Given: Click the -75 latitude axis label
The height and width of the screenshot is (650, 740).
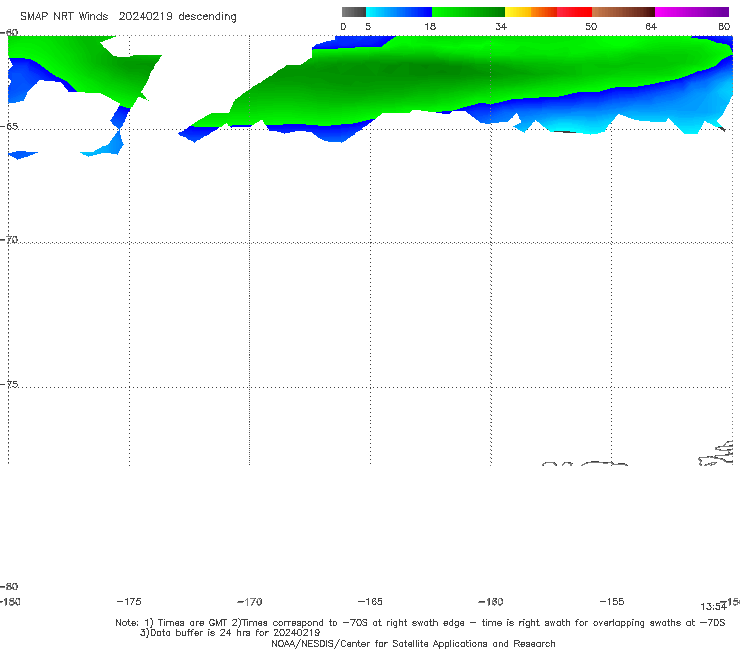Looking at the screenshot, I should tap(9, 384).
